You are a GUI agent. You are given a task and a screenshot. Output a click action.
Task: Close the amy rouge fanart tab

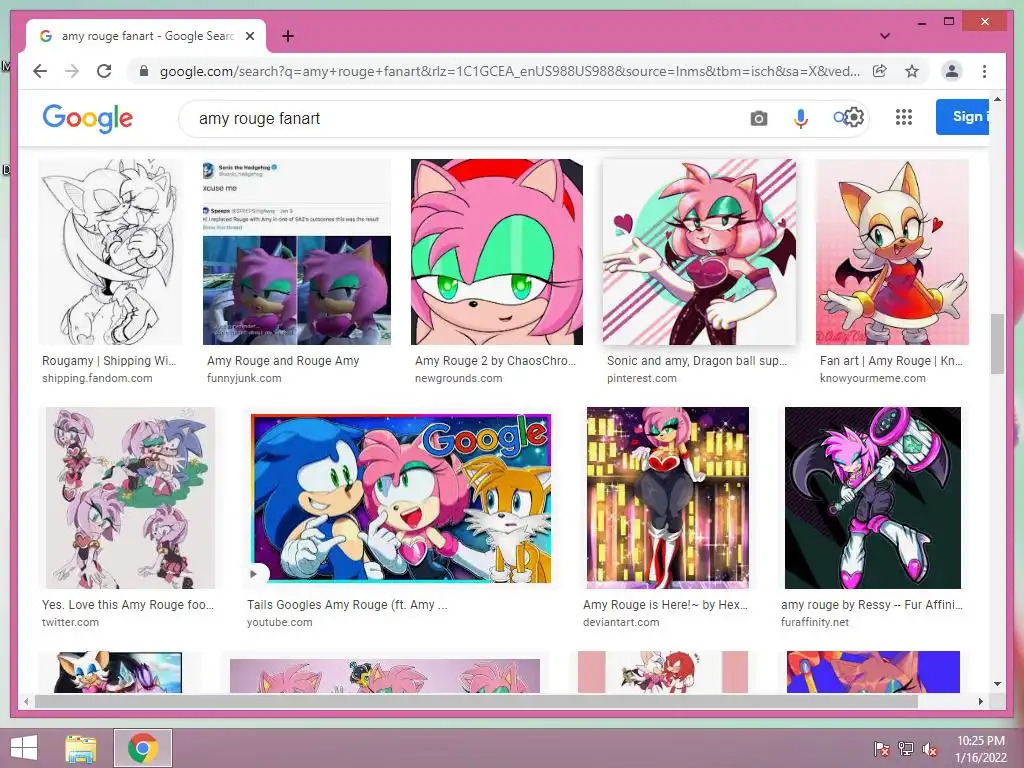point(249,36)
